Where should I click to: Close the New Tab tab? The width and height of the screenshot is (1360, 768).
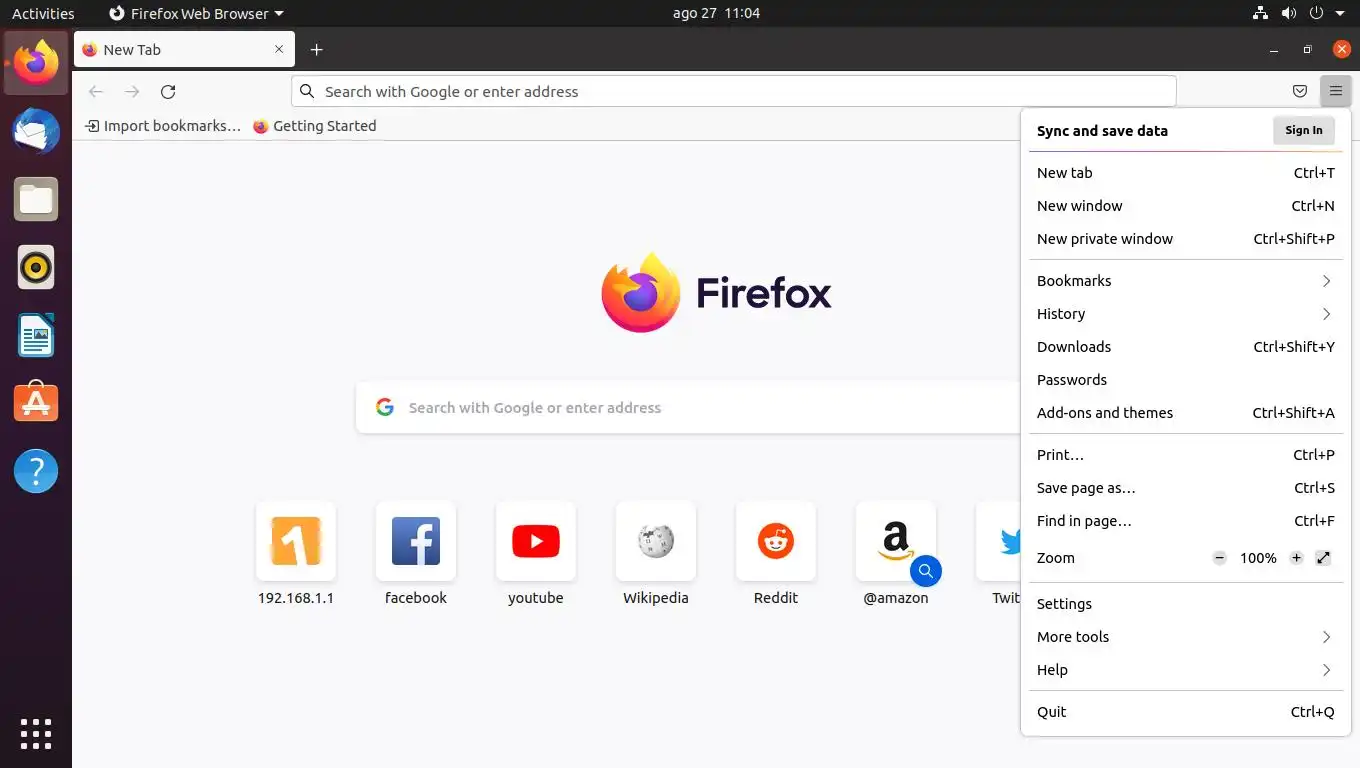click(279, 49)
